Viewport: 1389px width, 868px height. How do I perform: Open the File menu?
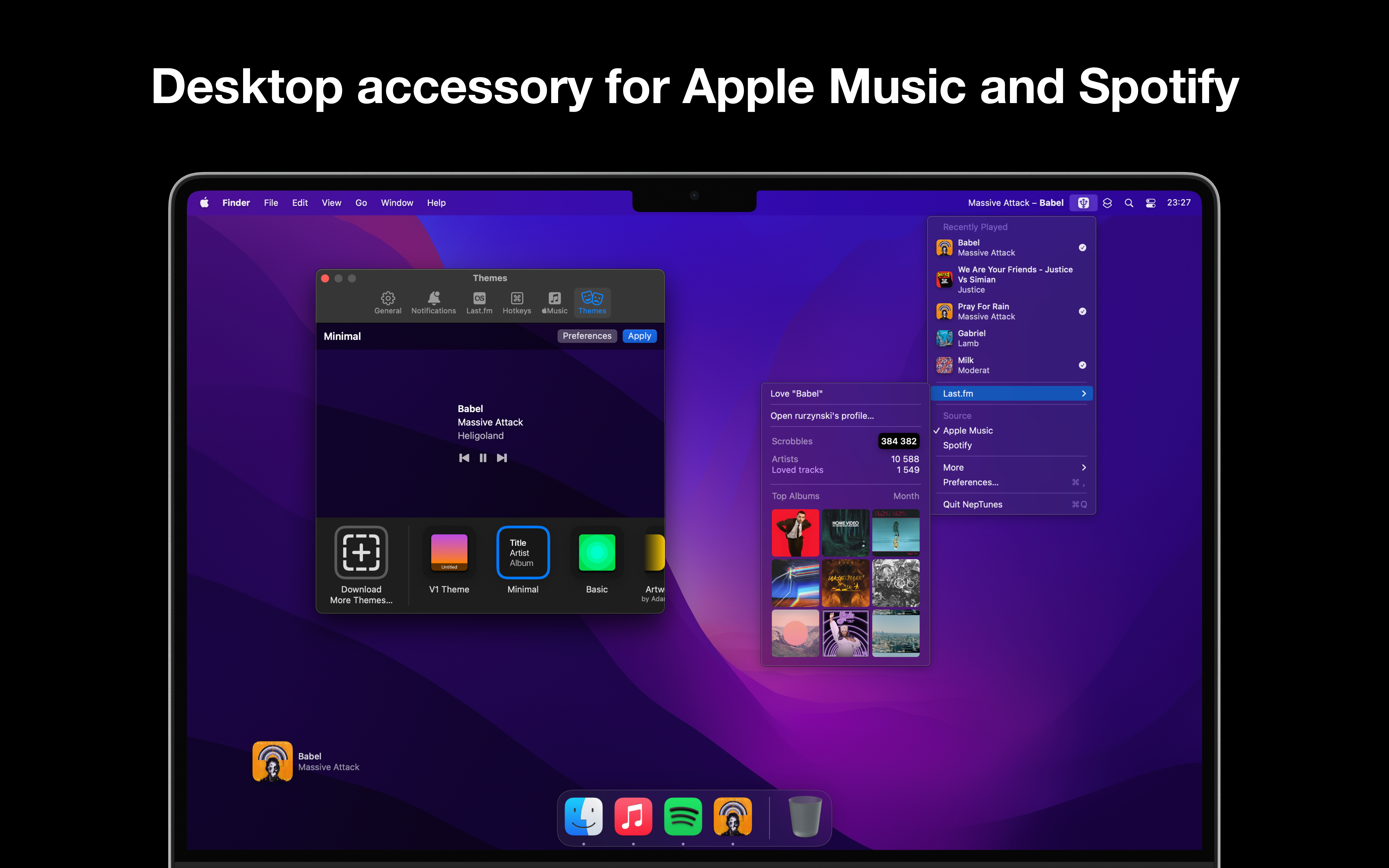tap(271, 203)
